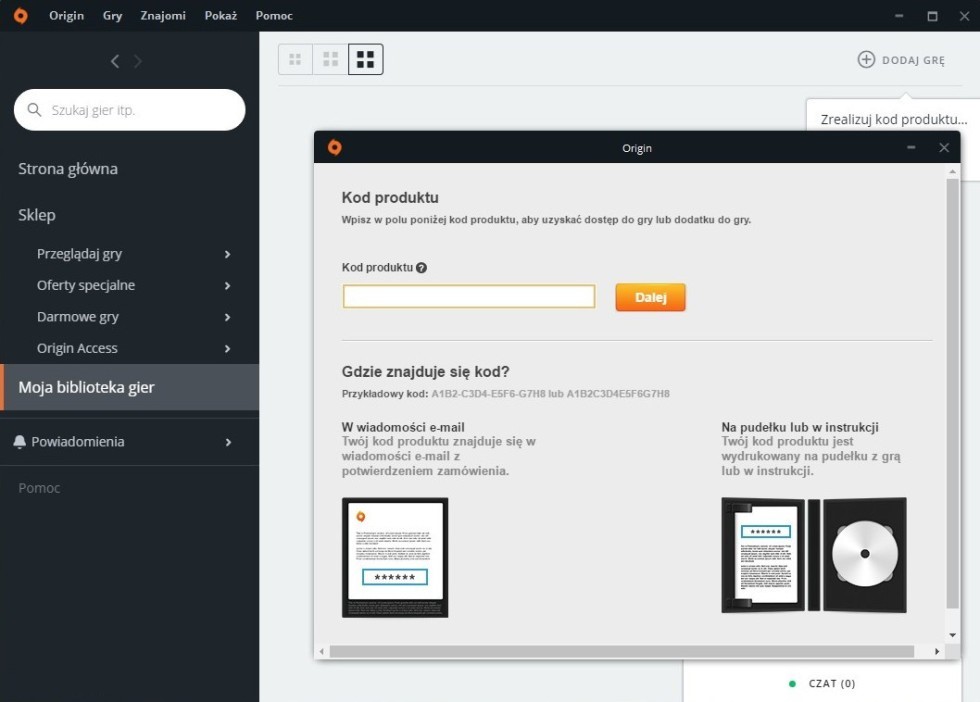Minimize the Origin product code dialog

click(911, 148)
